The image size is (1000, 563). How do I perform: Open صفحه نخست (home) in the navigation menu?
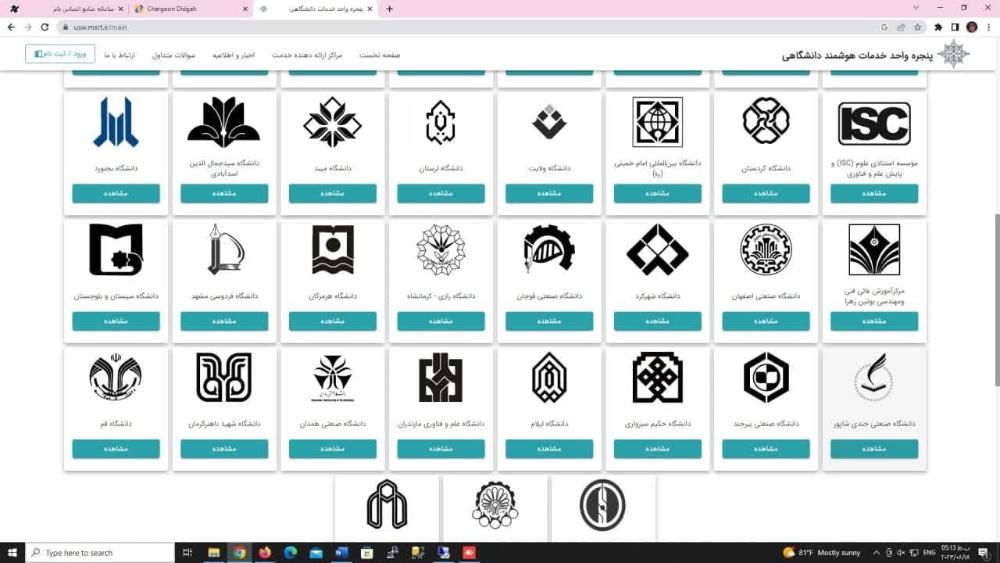[x=379, y=55]
